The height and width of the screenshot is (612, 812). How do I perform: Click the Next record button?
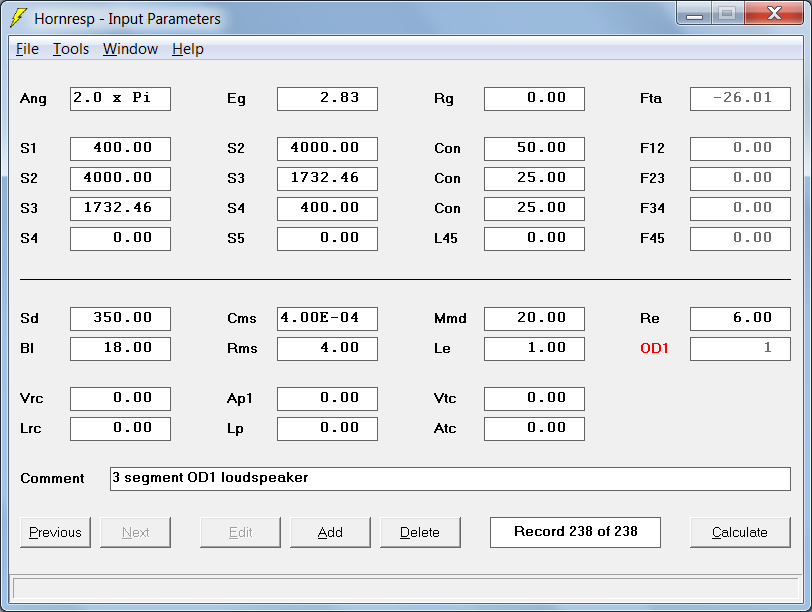135,532
